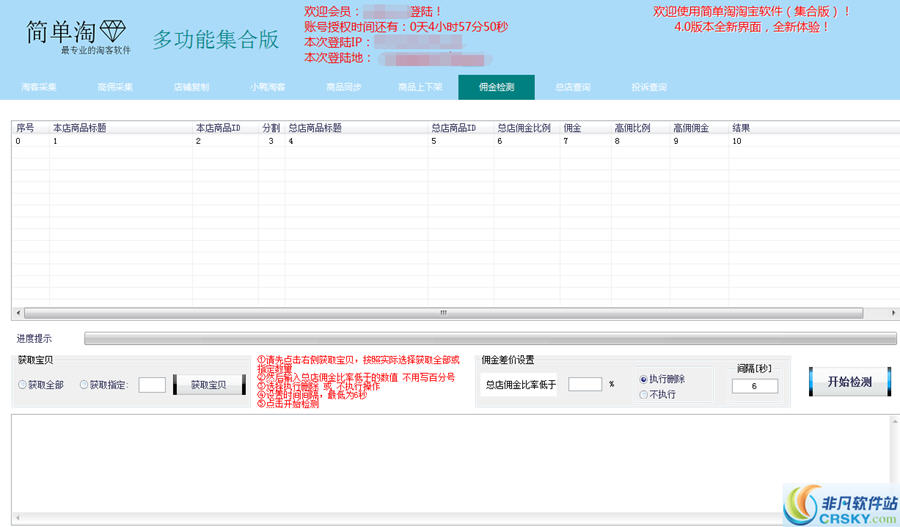The image size is (900, 527).
Task: Click the 本店商品ID column header
Action: click(x=225, y=127)
